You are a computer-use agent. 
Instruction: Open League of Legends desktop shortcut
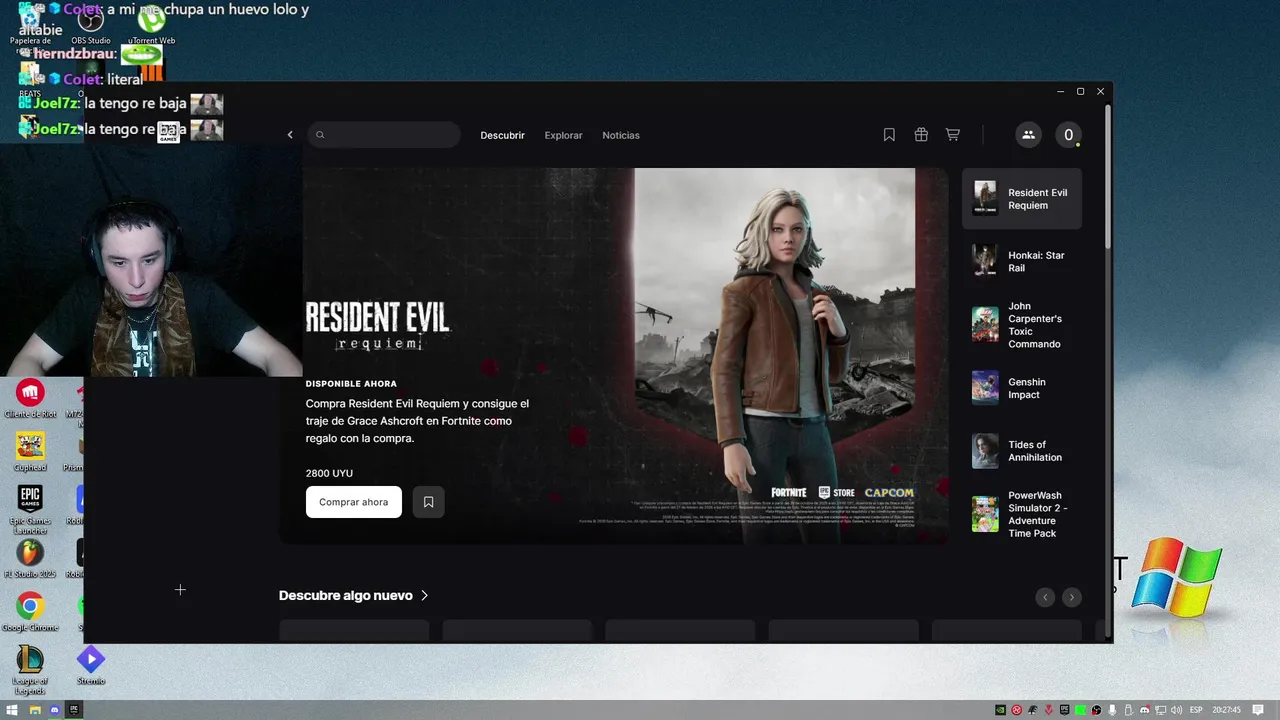tap(30, 668)
